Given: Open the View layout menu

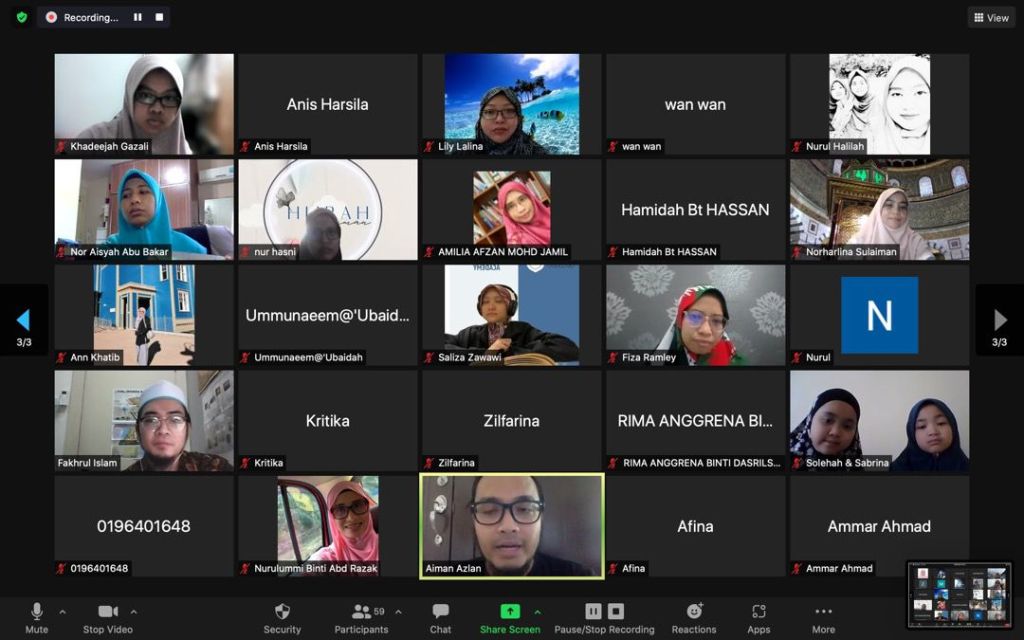Looking at the screenshot, I should [x=991, y=17].
